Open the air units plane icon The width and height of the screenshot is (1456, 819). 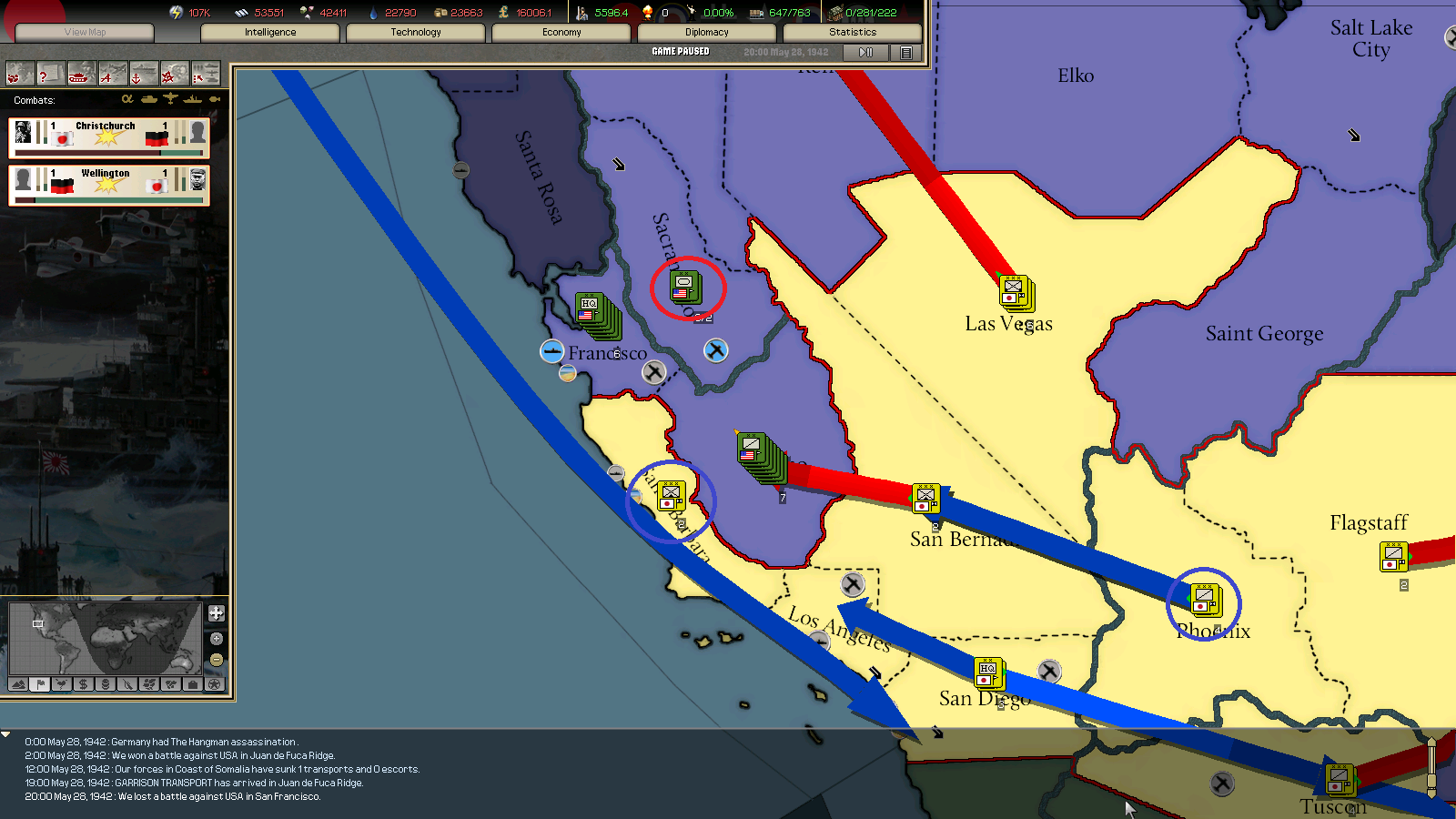click(111, 74)
